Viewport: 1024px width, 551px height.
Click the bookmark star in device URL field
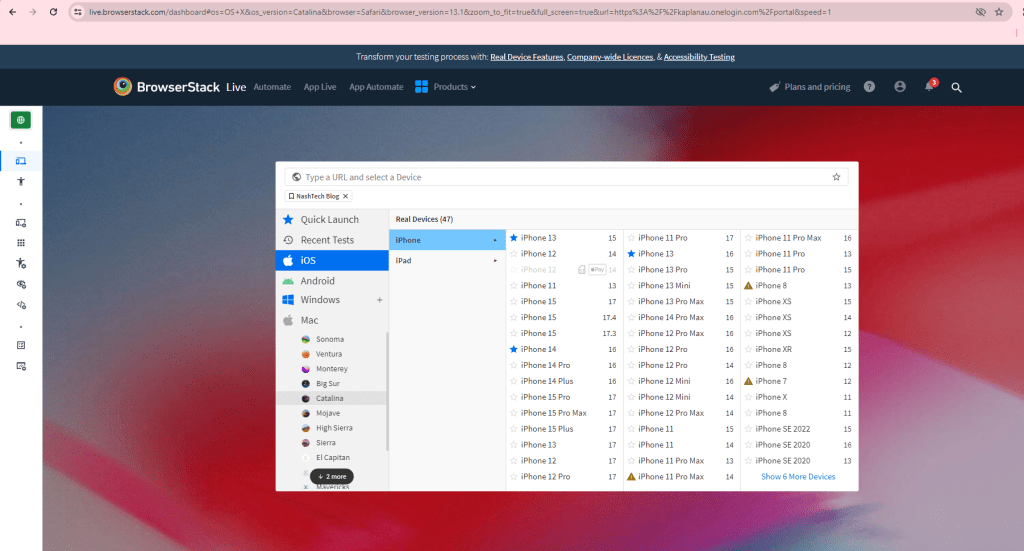tap(836, 177)
